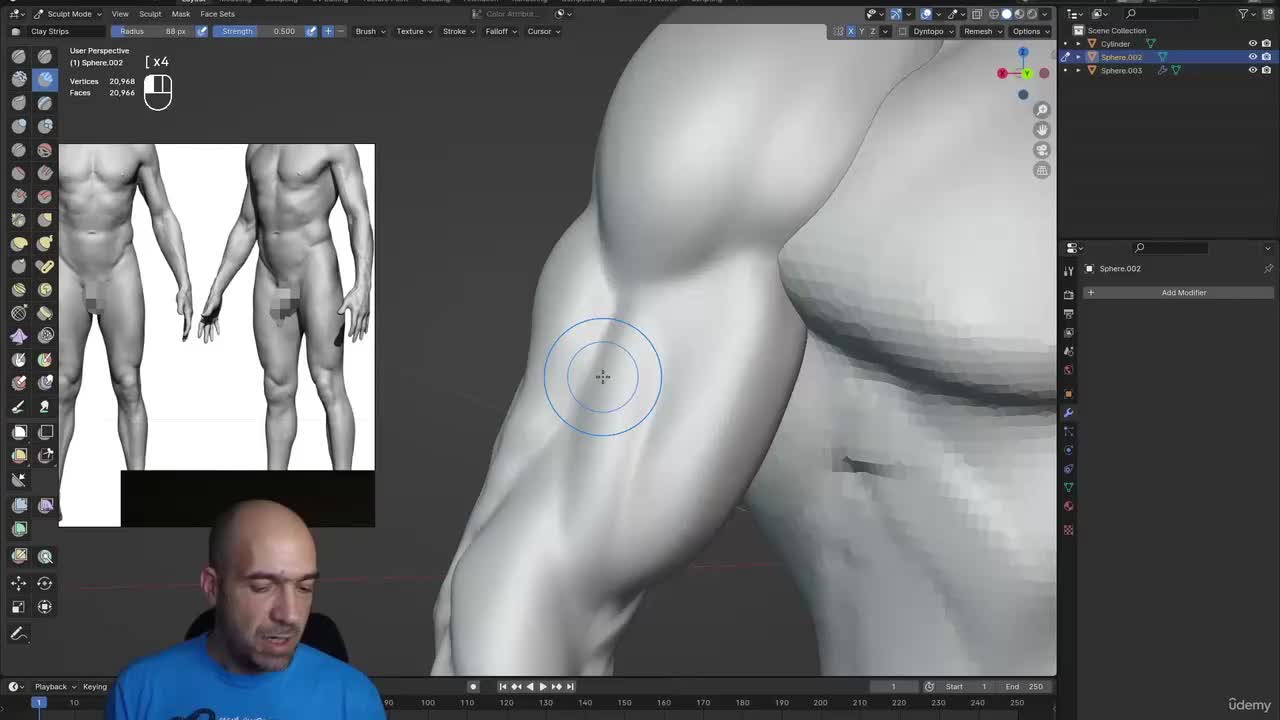Screen dimensions: 1280x720
Task: Click the blue Z axis navigation gizmo
Action: click(x=1022, y=52)
